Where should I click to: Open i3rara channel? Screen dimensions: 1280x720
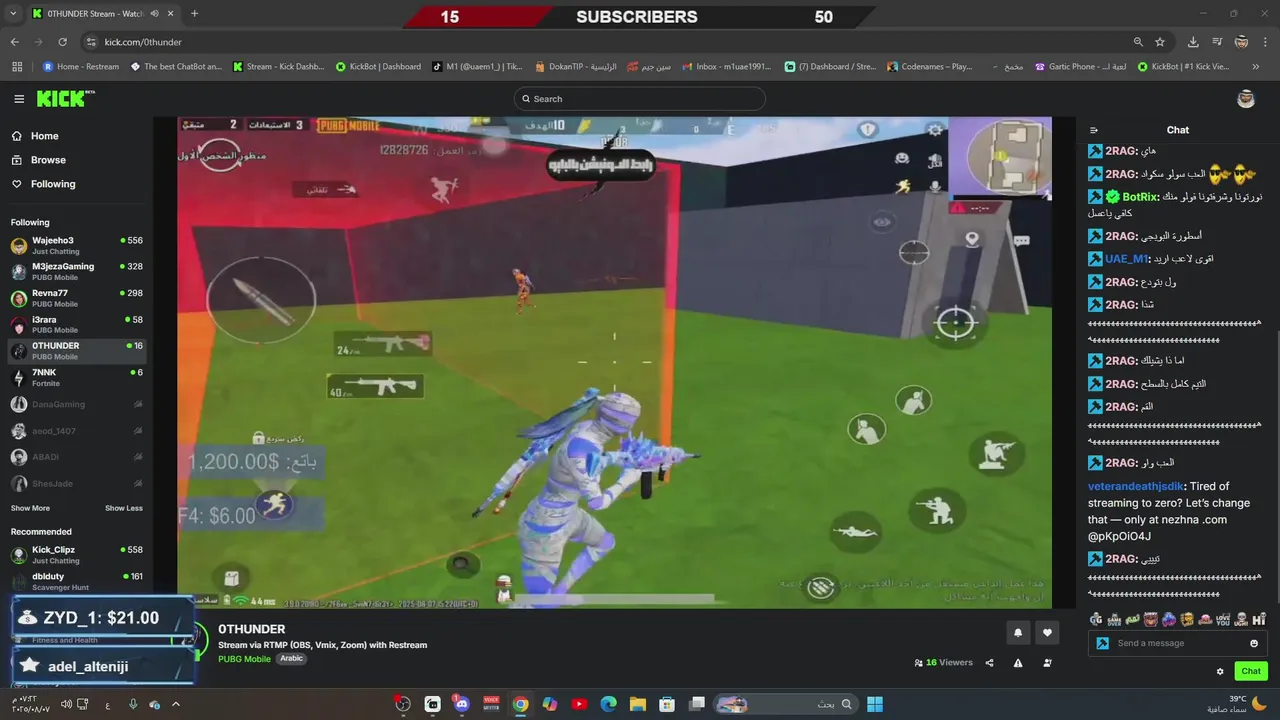pos(77,324)
